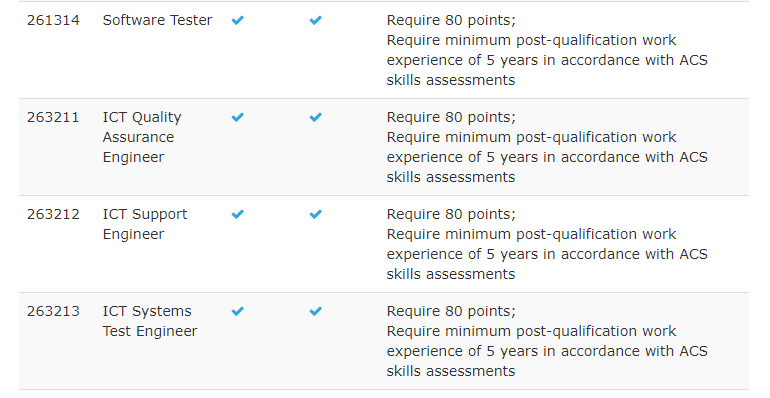Screen dimensions: 770x398
Task: Click second blue checkmark in Software Tester row
Action: pyautogui.click(x=316, y=20)
